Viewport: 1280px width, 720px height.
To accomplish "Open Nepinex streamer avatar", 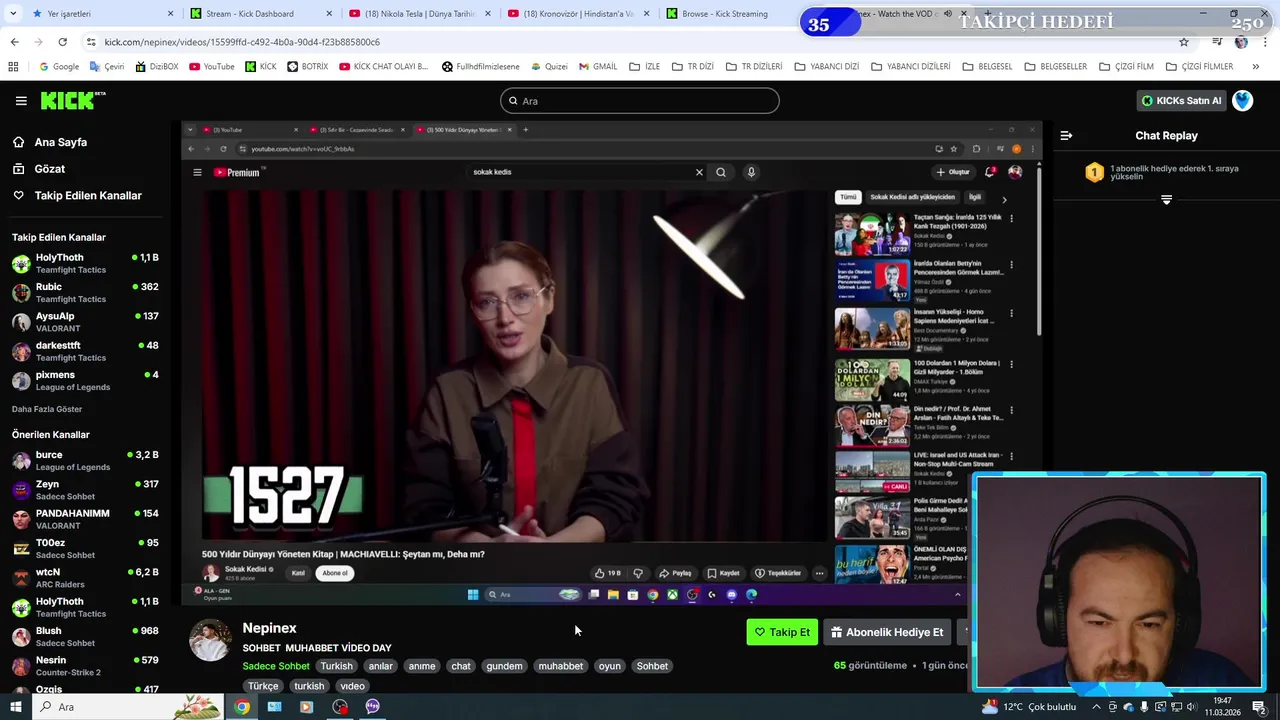I will (210, 641).
